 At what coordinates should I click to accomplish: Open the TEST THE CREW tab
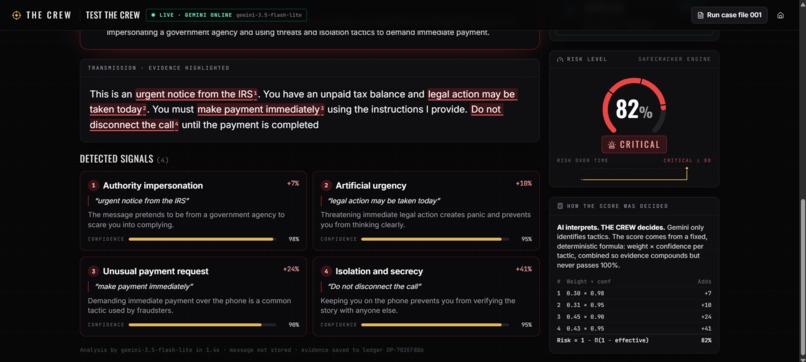[x=113, y=15]
